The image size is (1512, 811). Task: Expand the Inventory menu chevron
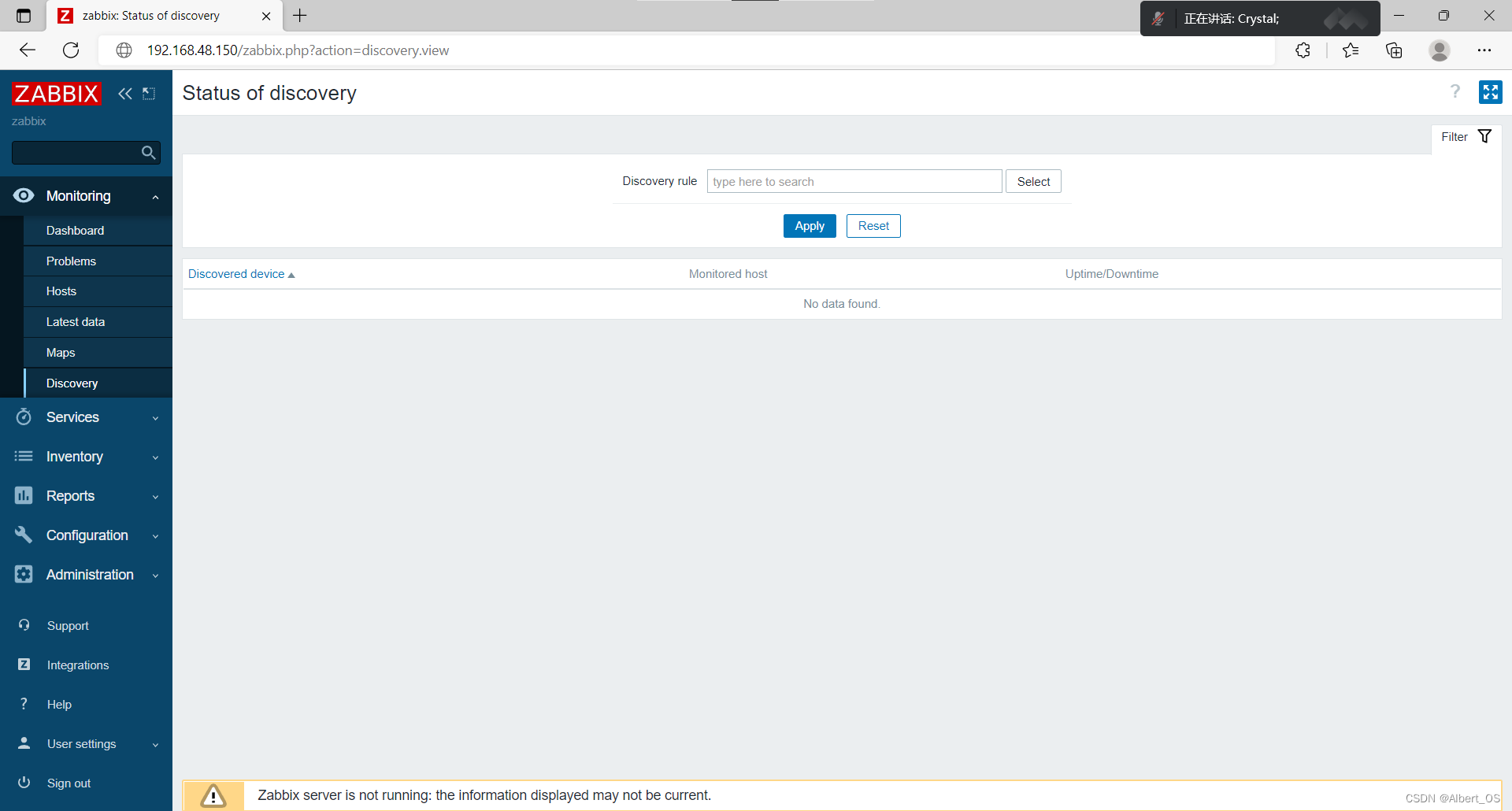click(155, 457)
